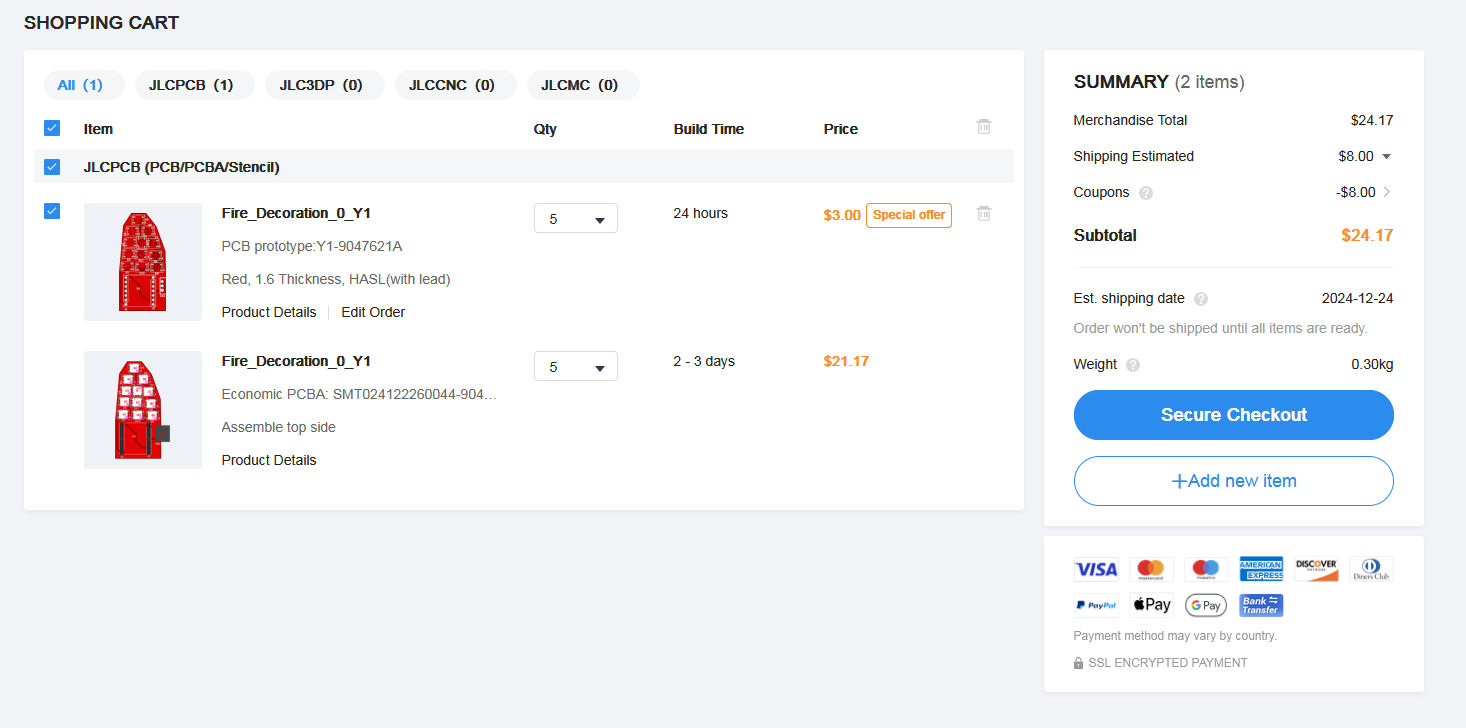The image size is (1466, 728).
Task: Expand the Shipping Estimated $8.00 dropdown arrow
Action: click(x=1386, y=157)
